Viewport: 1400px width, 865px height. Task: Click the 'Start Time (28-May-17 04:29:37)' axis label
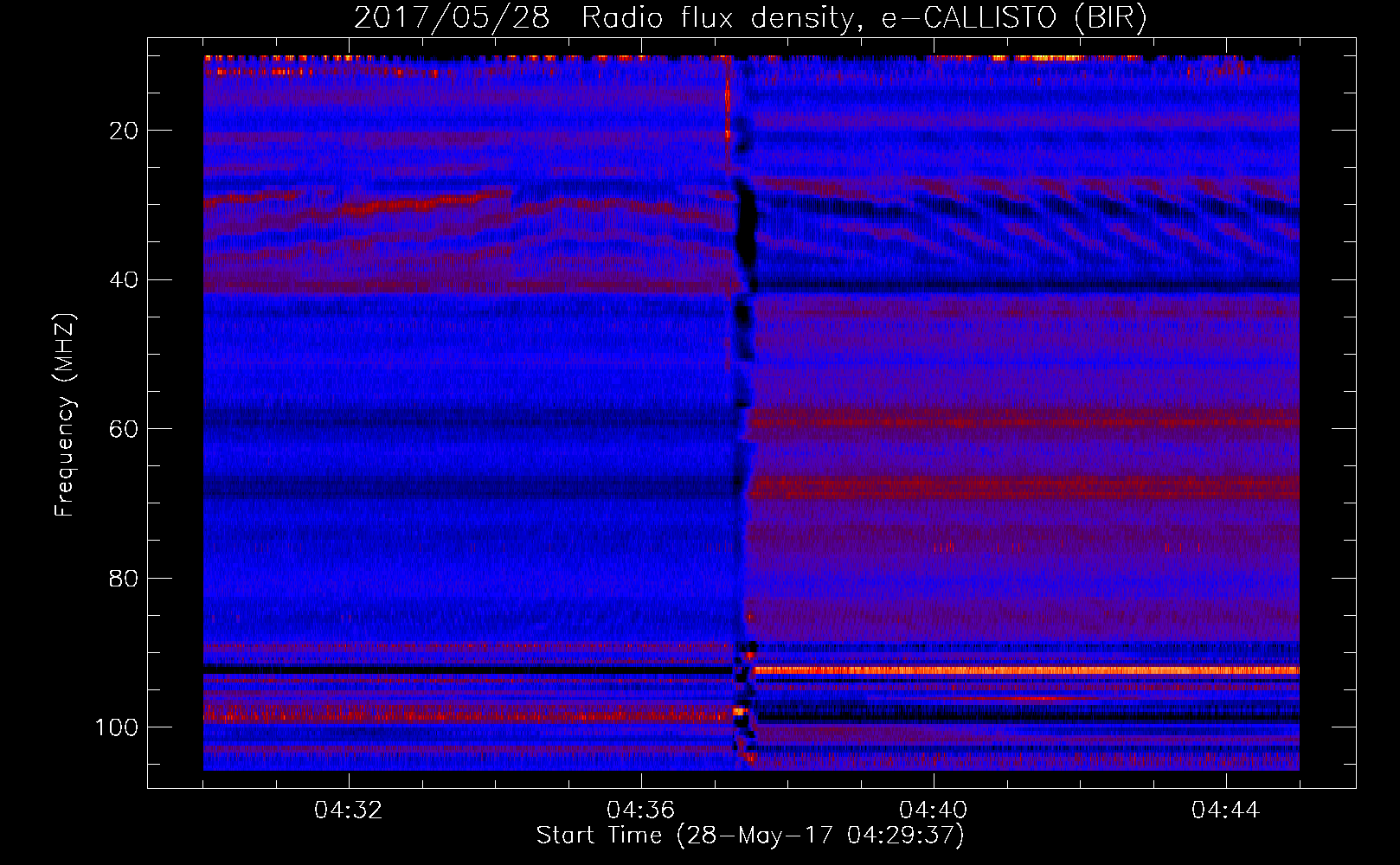(x=750, y=836)
